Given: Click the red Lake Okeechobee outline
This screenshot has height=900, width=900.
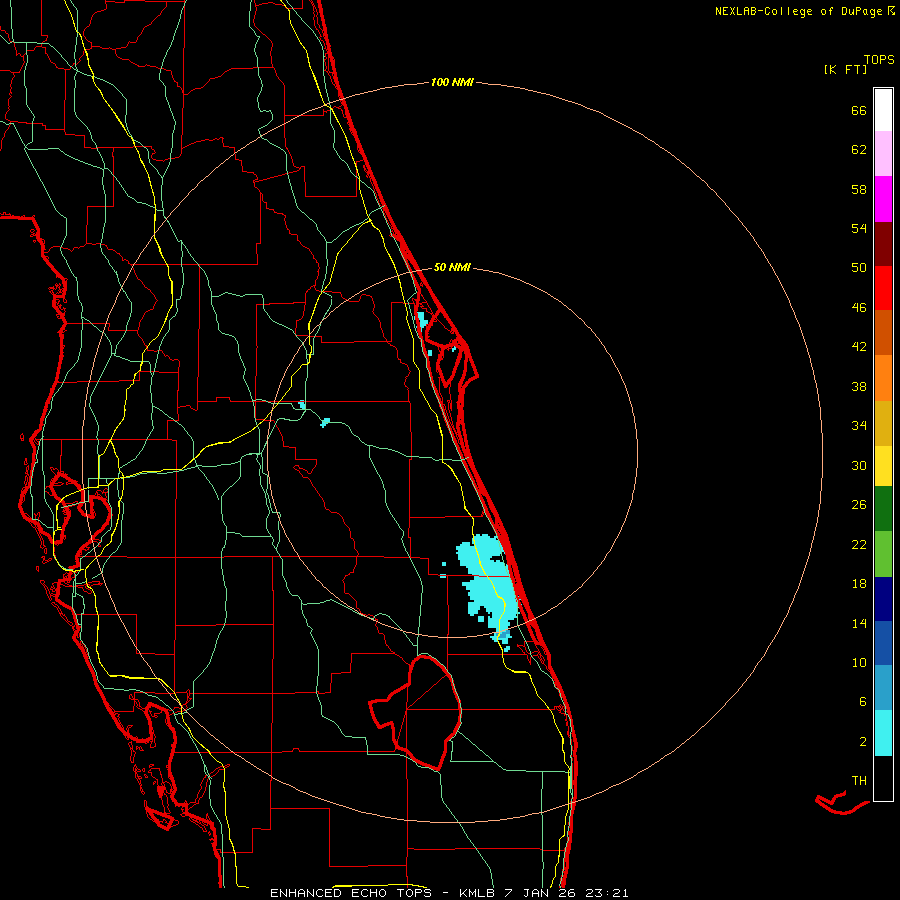Looking at the screenshot, I should pyautogui.click(x=417, y=712).
